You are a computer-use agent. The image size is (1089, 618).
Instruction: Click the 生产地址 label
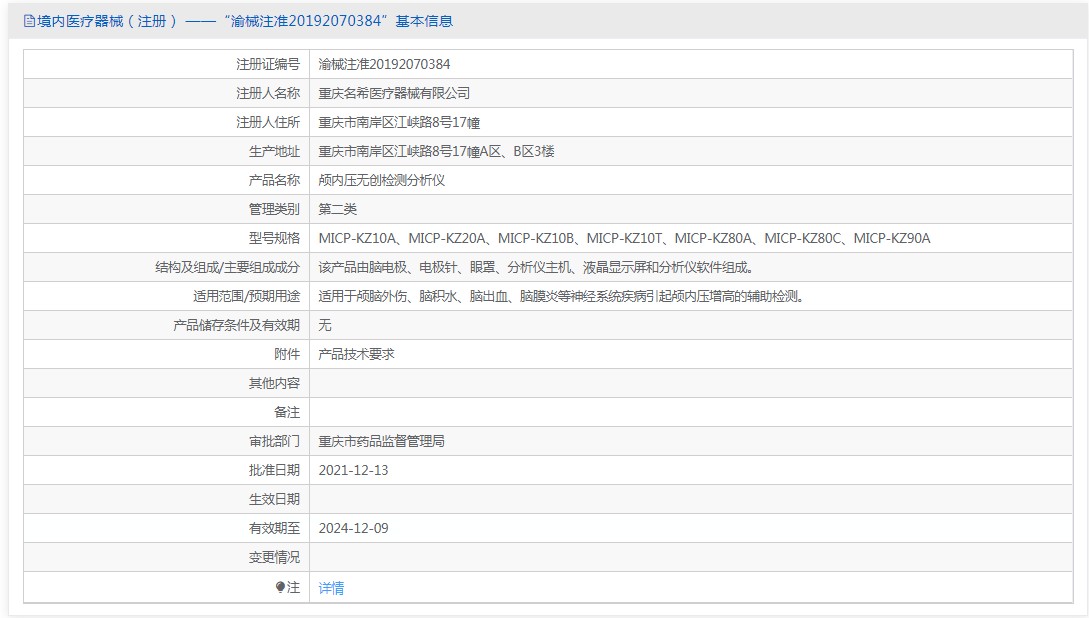pos(274,151)
